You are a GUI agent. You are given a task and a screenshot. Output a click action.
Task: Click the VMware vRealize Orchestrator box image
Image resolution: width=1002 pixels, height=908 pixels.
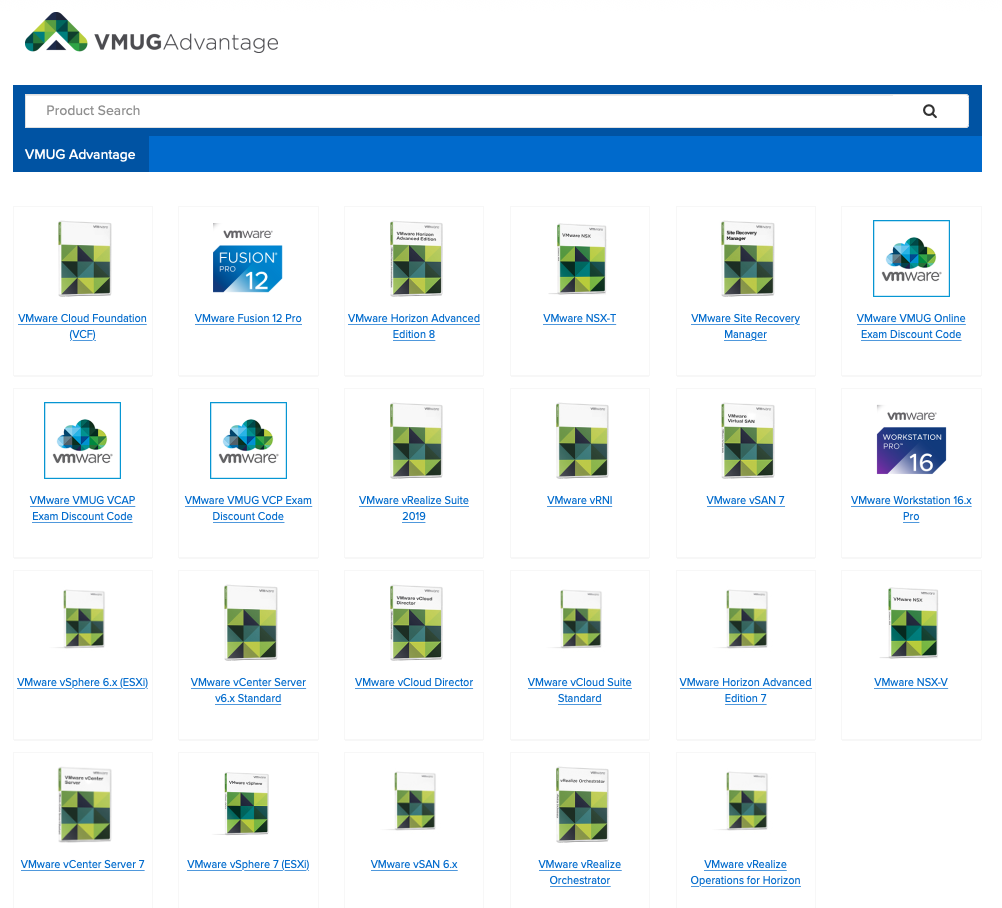[579, 803]
